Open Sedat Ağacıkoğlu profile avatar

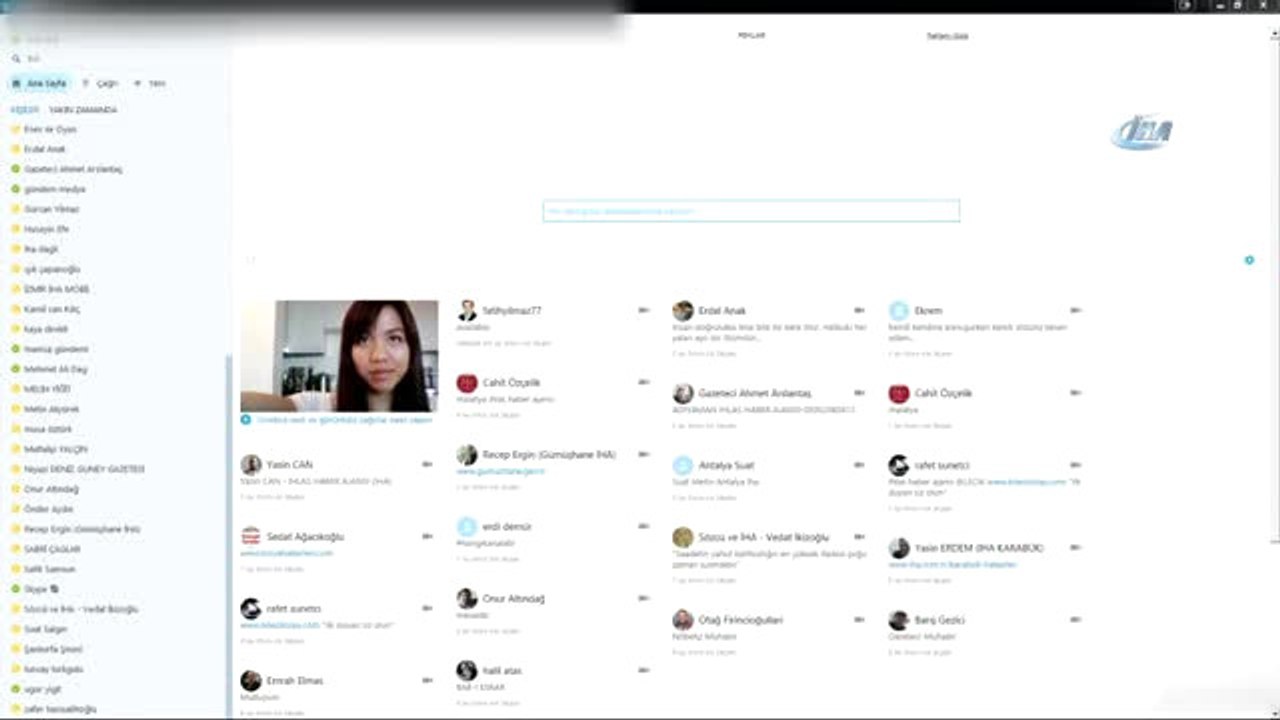point(251,537)
